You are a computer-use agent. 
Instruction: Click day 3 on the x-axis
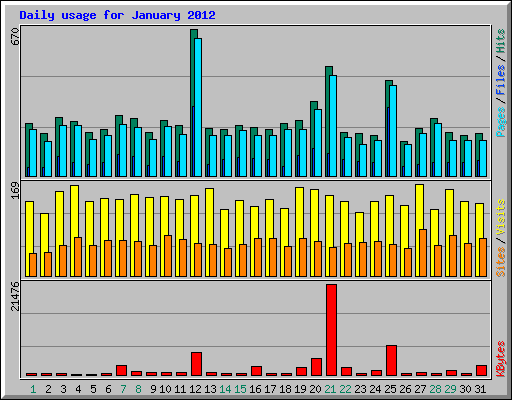(63, 389)
